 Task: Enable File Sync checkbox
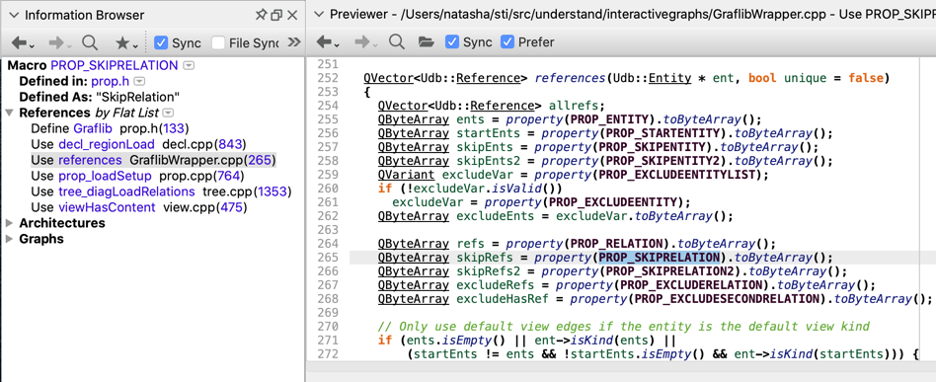218,42
